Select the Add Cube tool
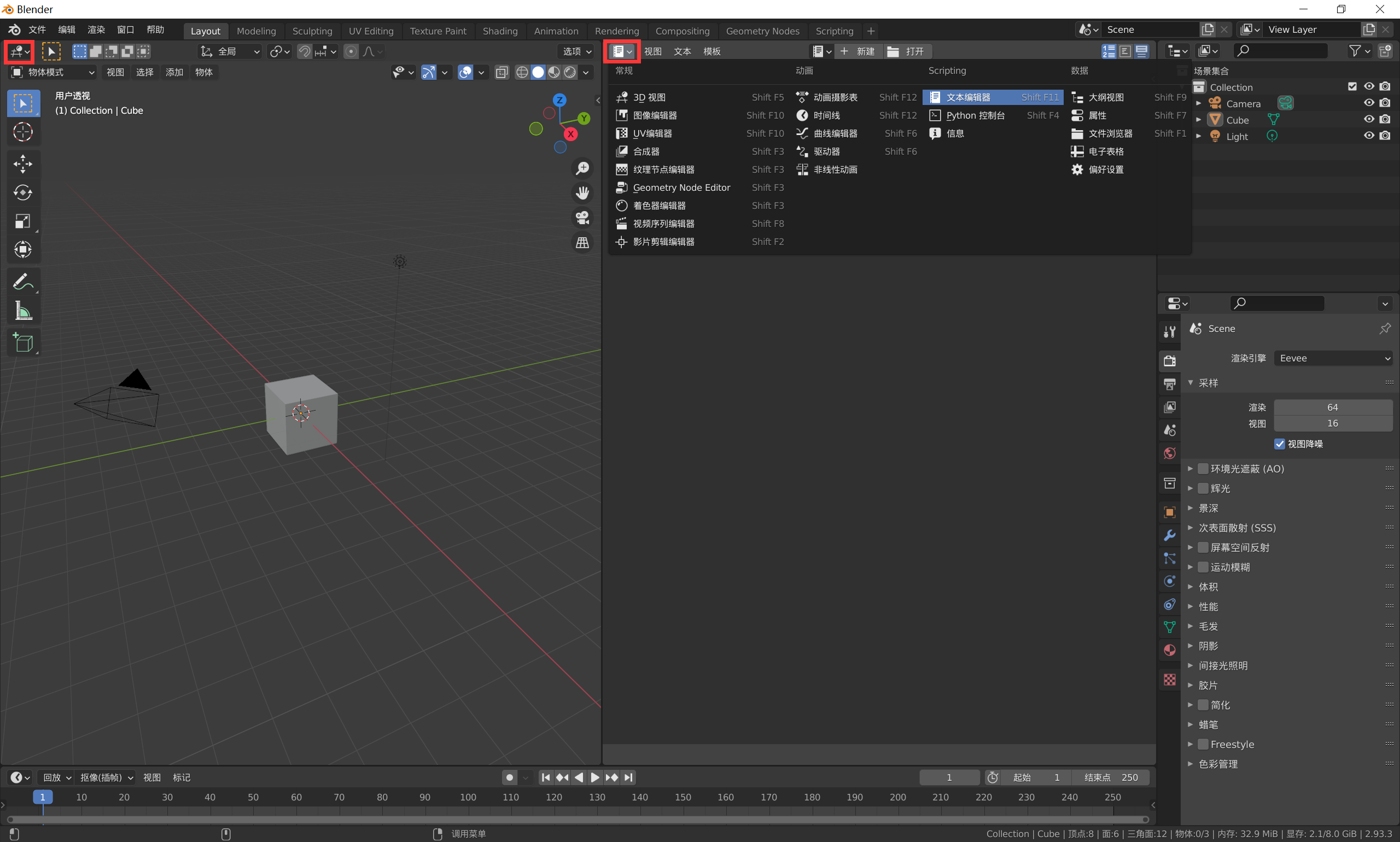Screen dimensions: 1400x842 click(24, 342)
